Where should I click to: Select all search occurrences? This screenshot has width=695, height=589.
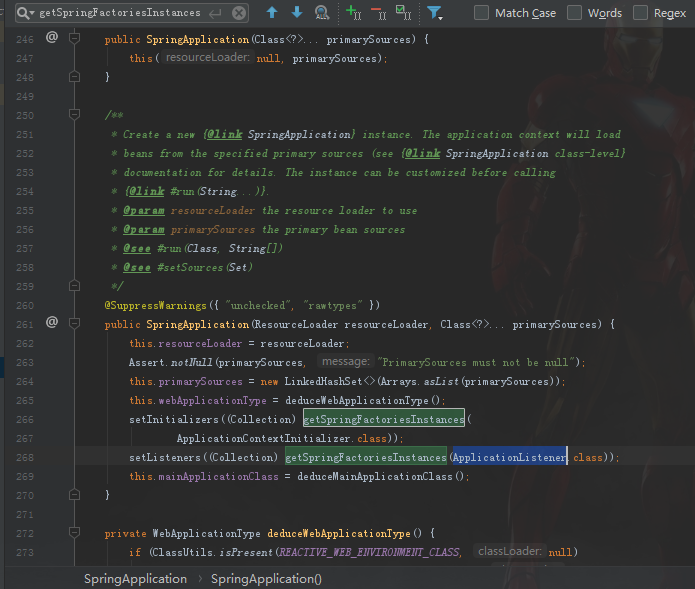coord(403,13)
